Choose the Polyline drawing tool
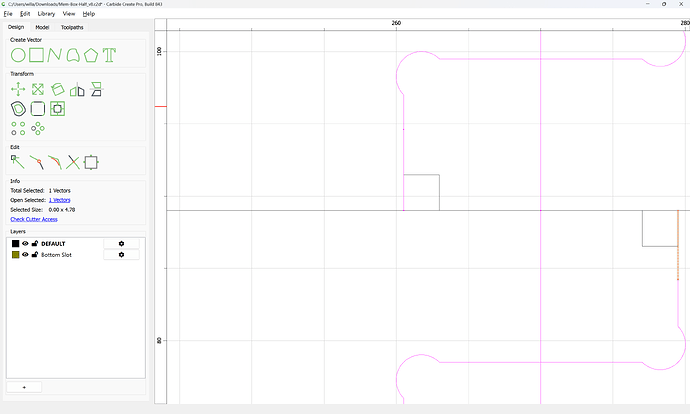690x414 pixels. click(55, 55)
